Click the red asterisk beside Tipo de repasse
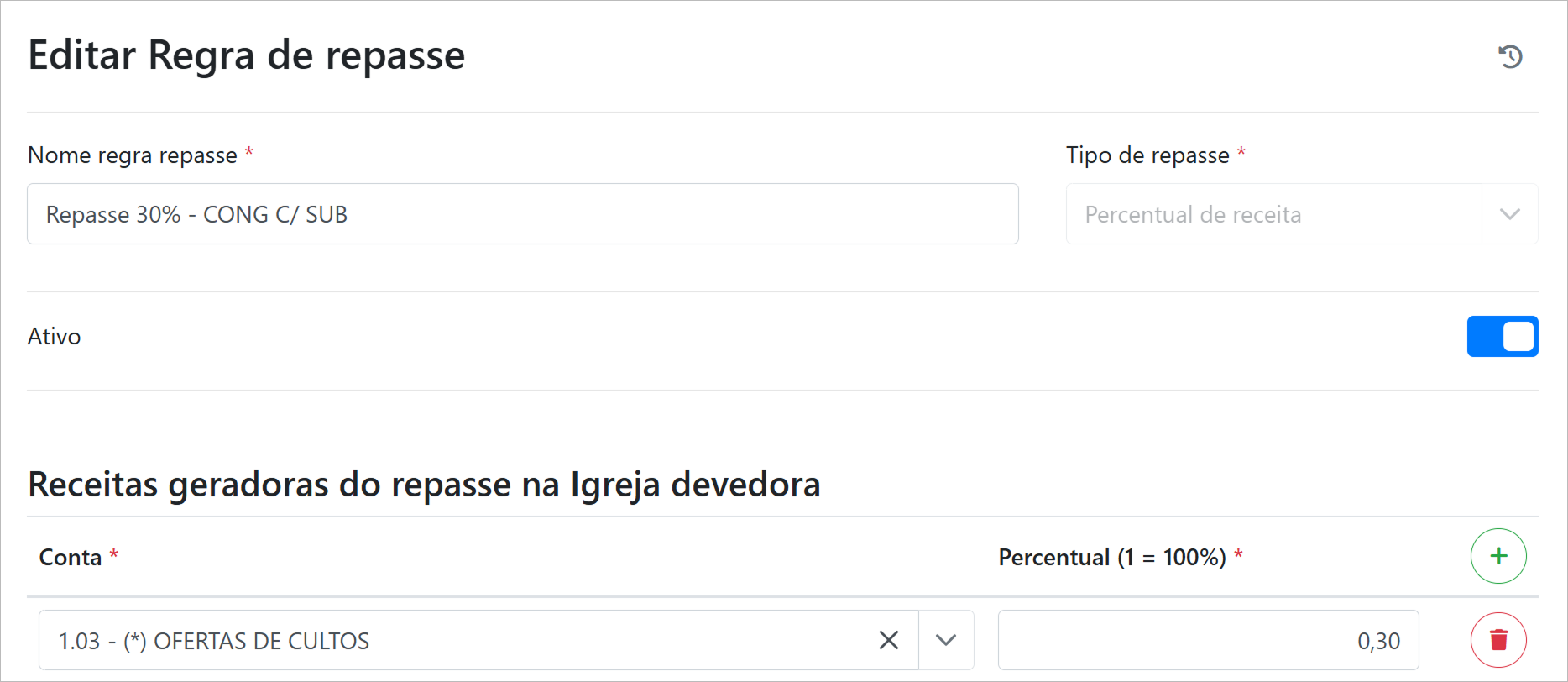The image size is (1568, 682). pos(1241,152)
